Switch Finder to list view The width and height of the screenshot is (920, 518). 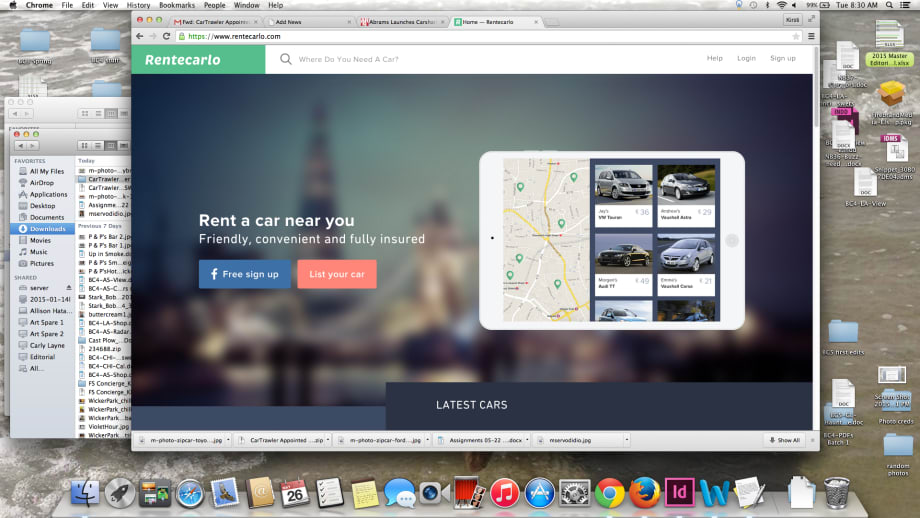(x=97, y=145)
